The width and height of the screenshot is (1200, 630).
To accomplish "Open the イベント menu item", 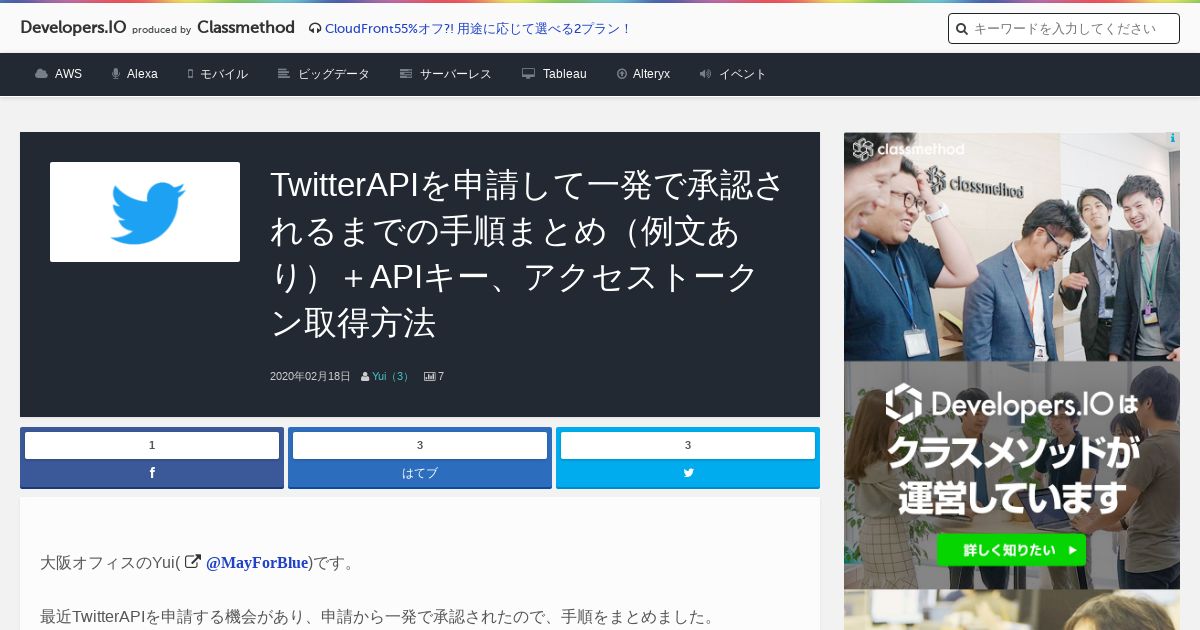I will click(743, 74).
